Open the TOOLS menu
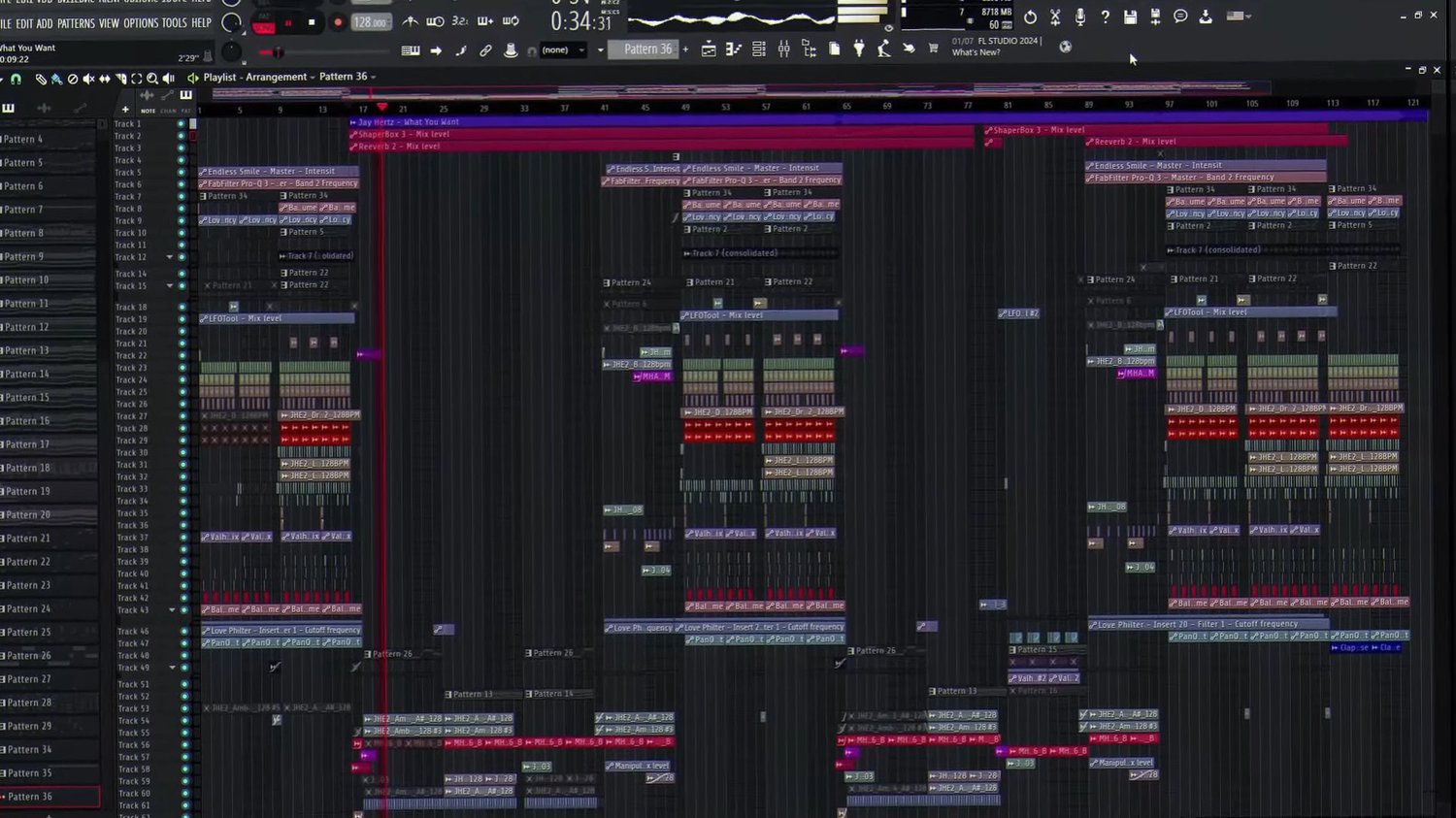The height and width of the screenshot is (818, 1456). point(175,22)
